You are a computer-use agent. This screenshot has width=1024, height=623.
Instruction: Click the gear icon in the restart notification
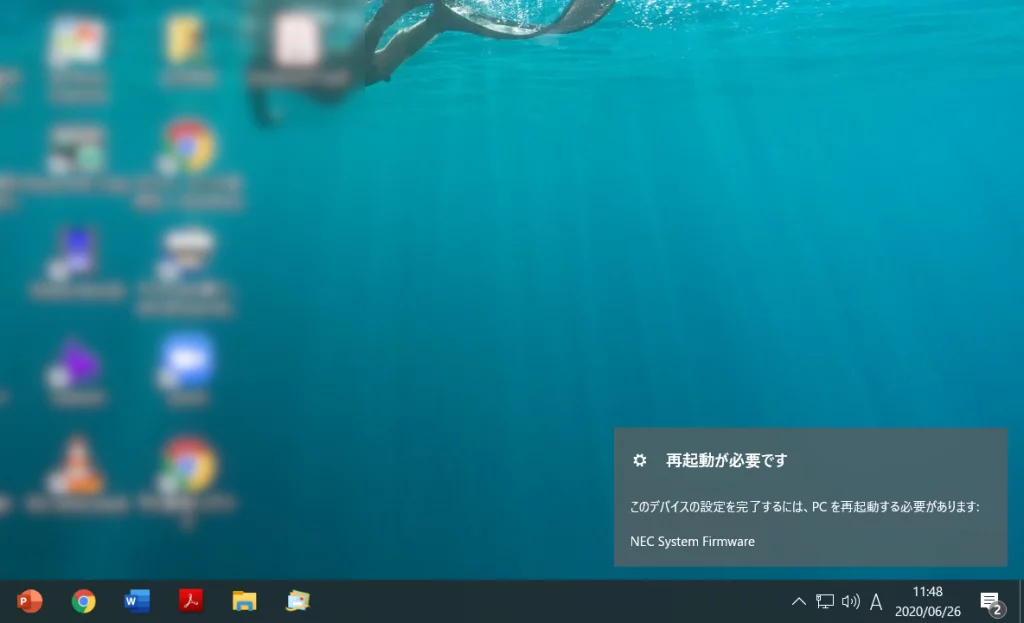pos(640,460)
